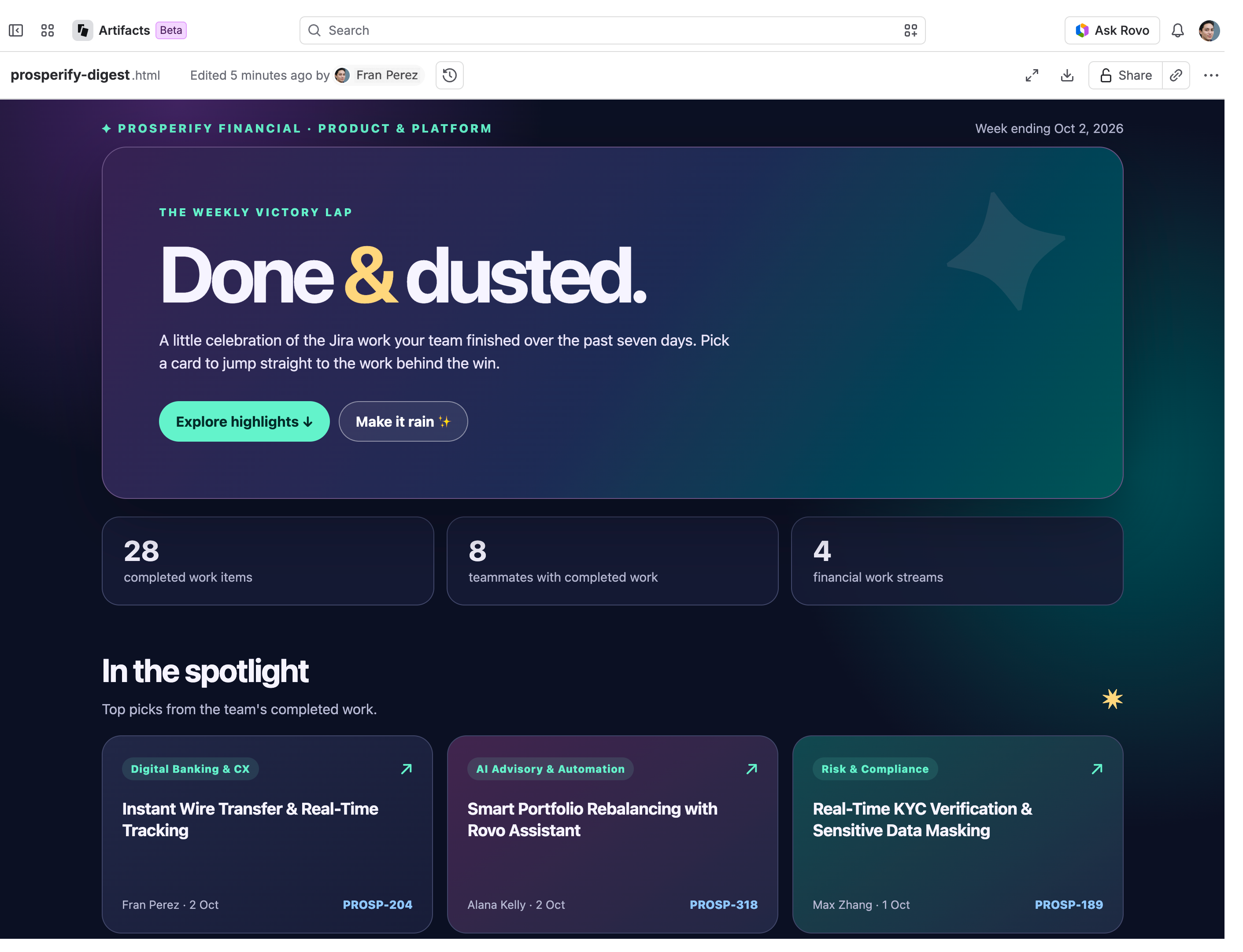Click Alana Kelly · 2 Oct text

click(516, 904)
